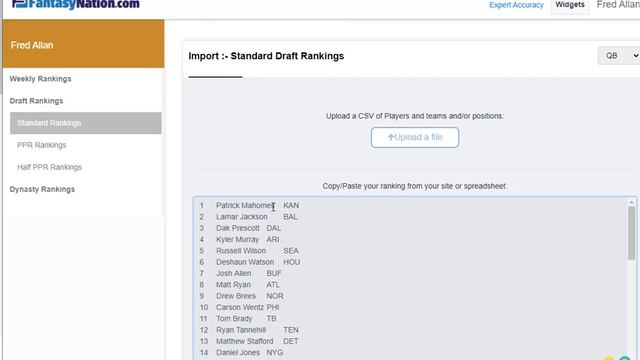The height and width of the screenshot is (360, 640).
Task: Click the HOU team abbreviation
Action: click(x=292, y=262)
